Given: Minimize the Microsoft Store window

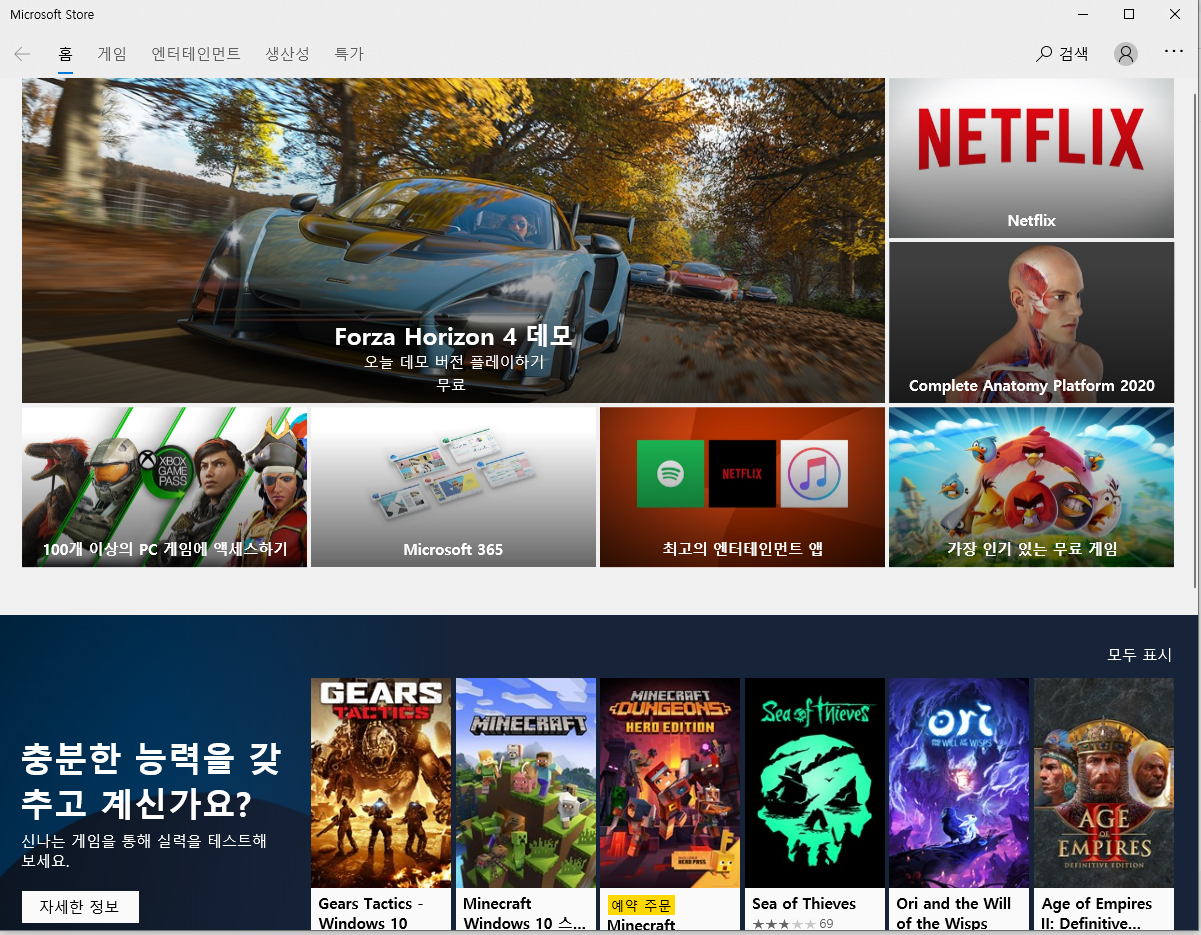Looking at the screenshot, I should 1083,14.
